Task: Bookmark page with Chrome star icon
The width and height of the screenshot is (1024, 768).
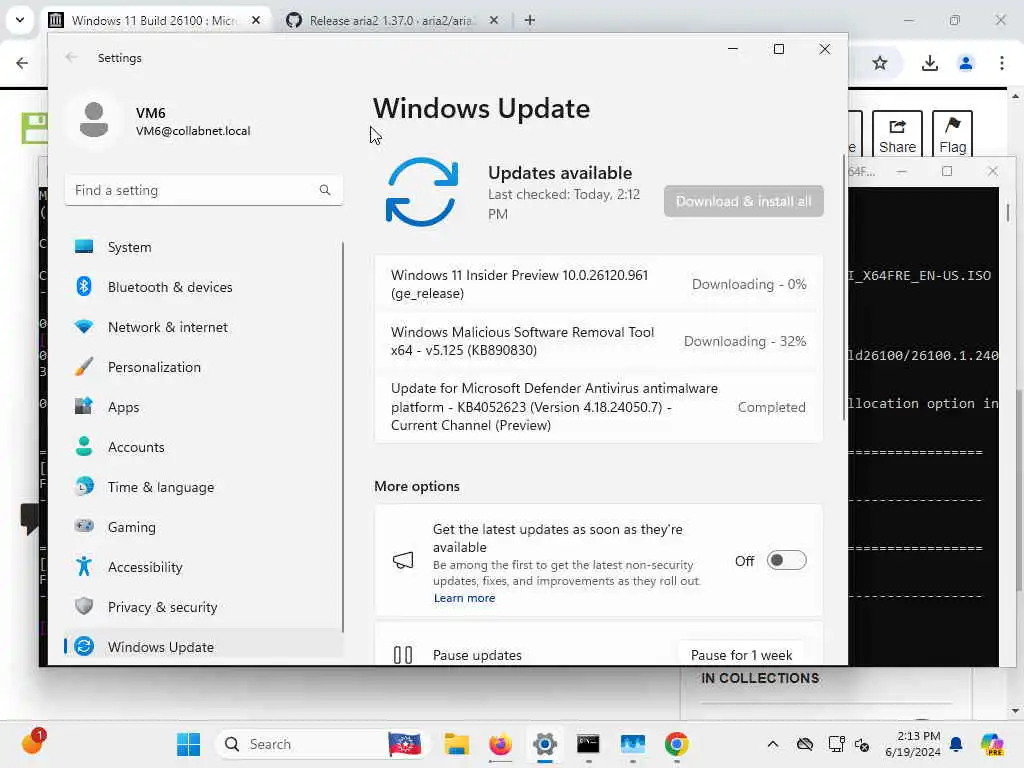Action: pos(880,63)
